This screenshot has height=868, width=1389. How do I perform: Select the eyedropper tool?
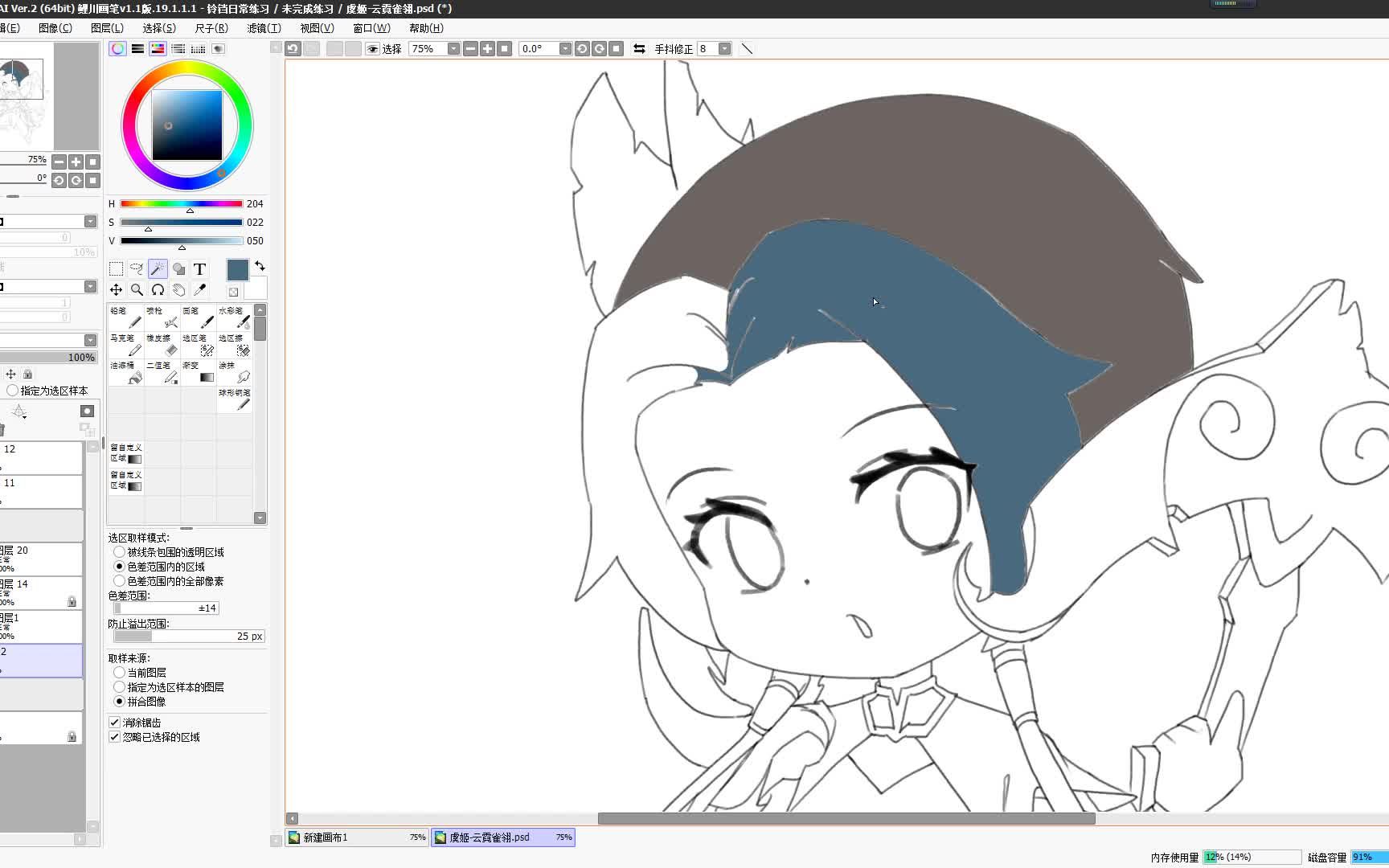pyautogui.click(x=199, y=290)
